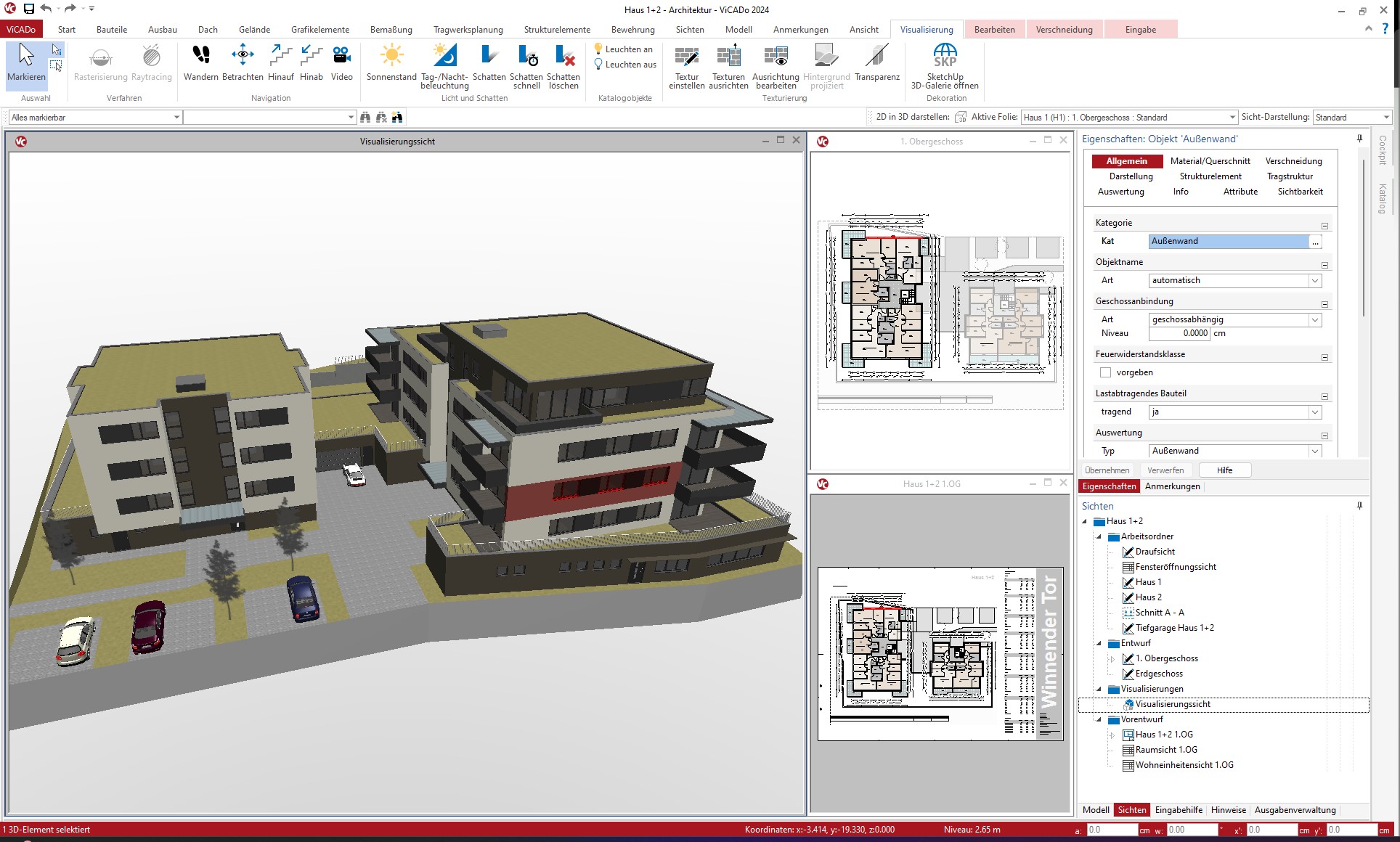Switch to Material/Querschnitt properties tab
The width and height of the screenshot is (1400, 842).
point(1210,161)
